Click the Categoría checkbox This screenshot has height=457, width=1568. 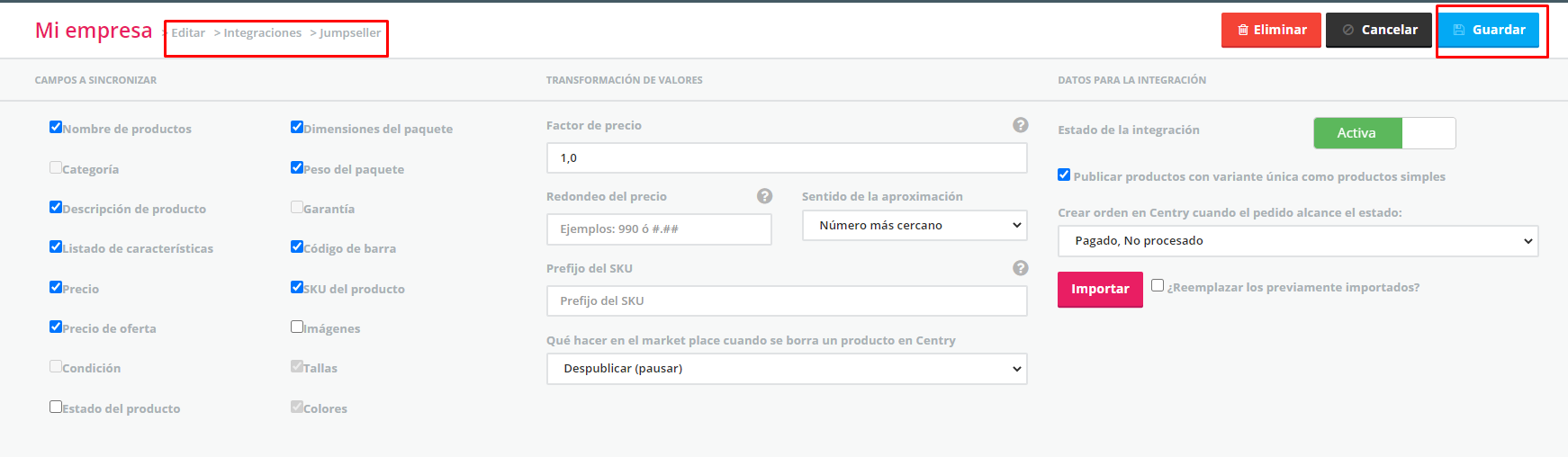point(56,167)
